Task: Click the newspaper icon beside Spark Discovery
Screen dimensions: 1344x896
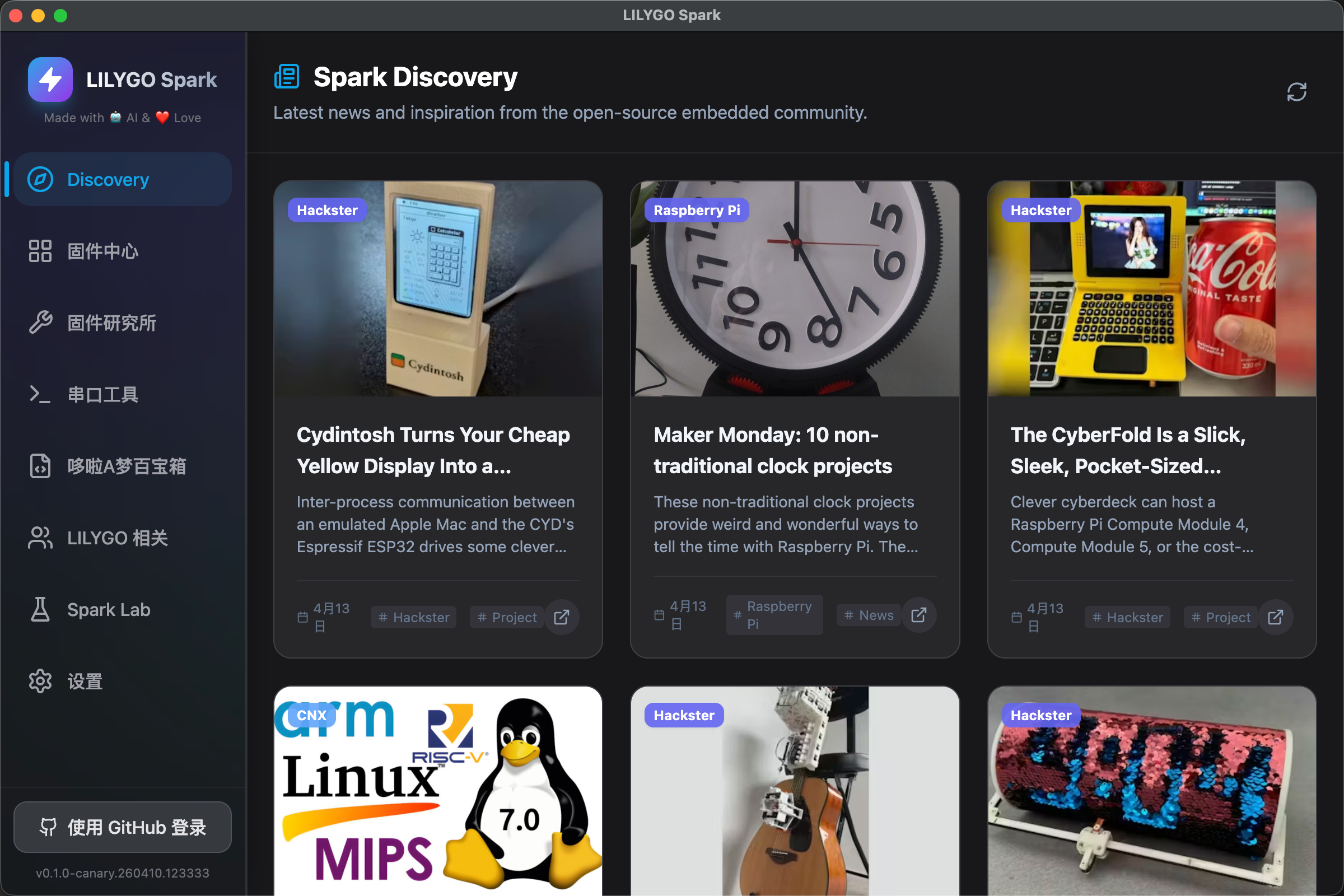Action: (x=286, y=77)
